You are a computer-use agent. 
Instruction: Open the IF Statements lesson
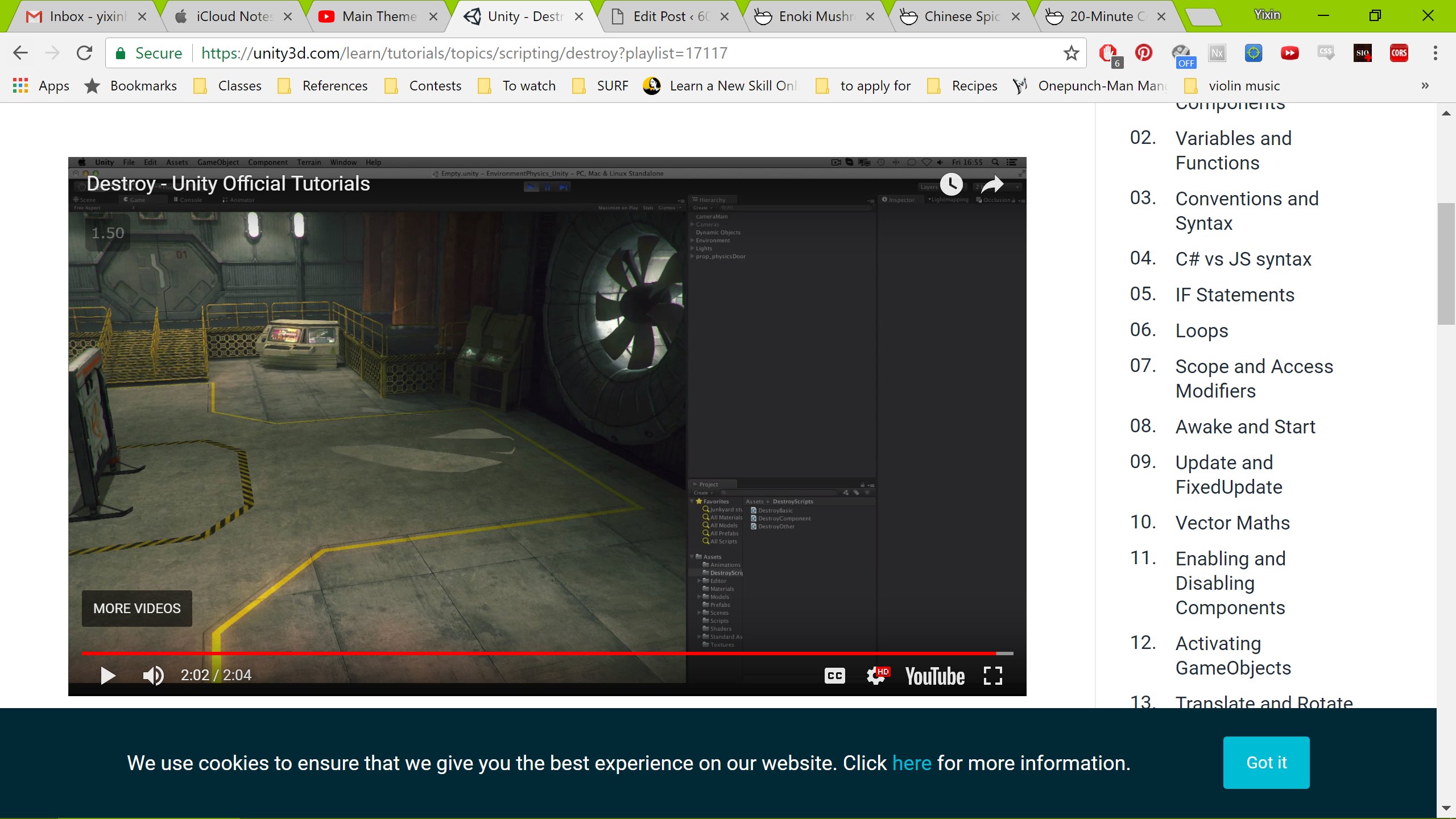[x=1235, y=295]
